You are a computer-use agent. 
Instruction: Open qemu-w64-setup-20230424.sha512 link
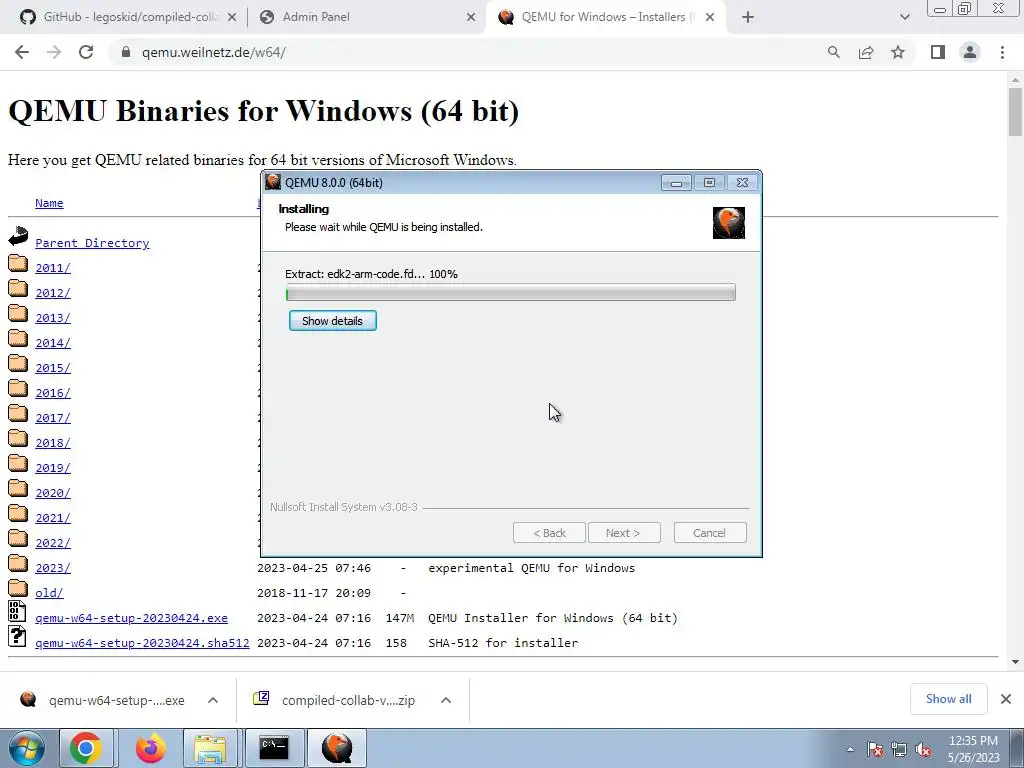142,643
